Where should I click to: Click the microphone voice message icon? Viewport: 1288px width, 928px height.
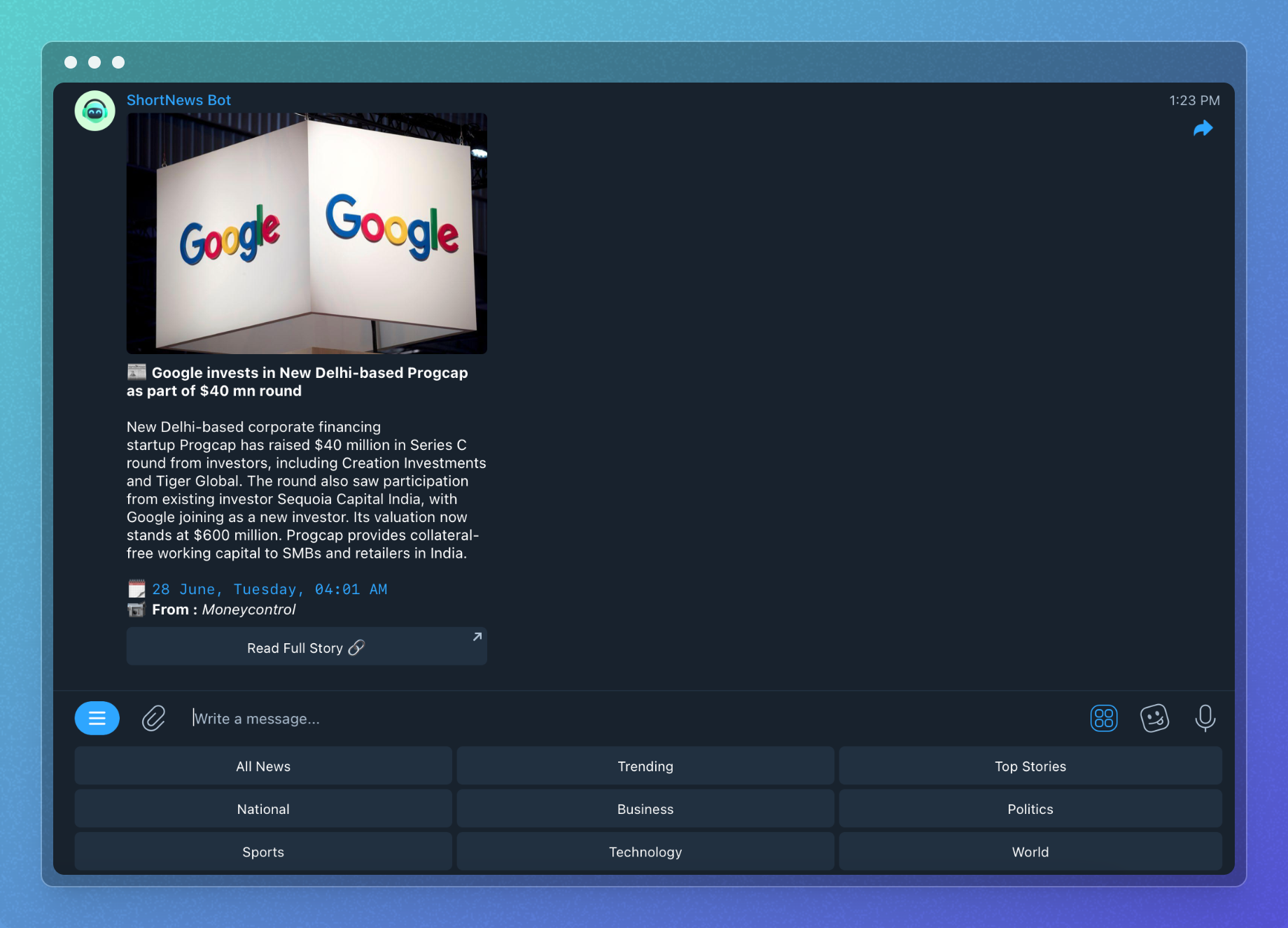[1205, 718]
